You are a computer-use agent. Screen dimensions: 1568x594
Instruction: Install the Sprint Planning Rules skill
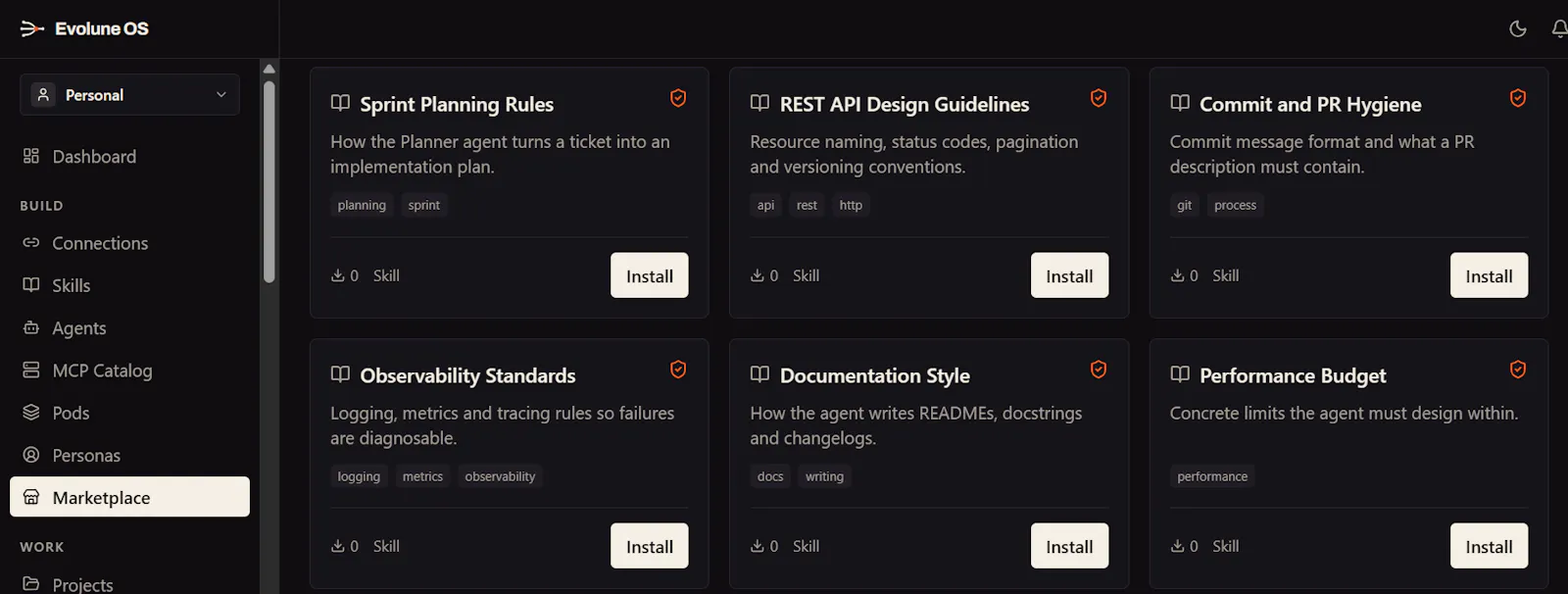coord(650,275)
